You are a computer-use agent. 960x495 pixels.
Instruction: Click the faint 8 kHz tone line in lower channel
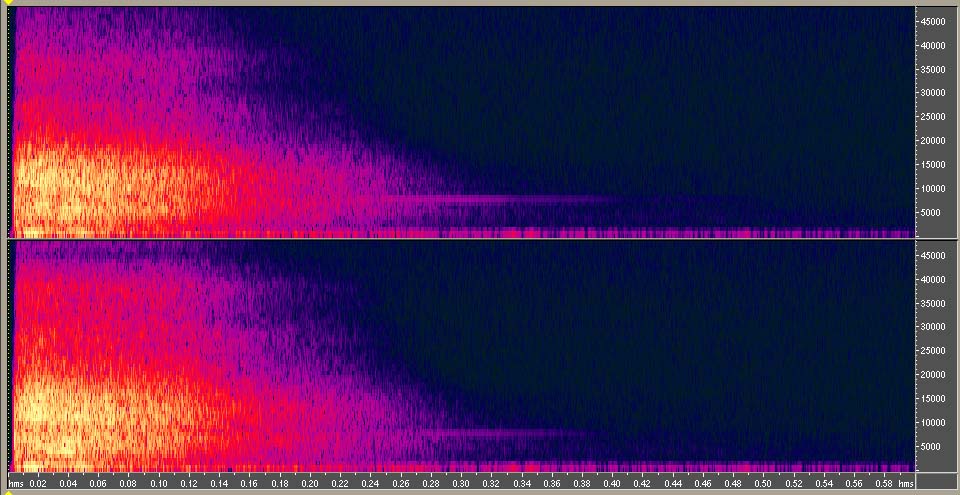click(505, 433)
